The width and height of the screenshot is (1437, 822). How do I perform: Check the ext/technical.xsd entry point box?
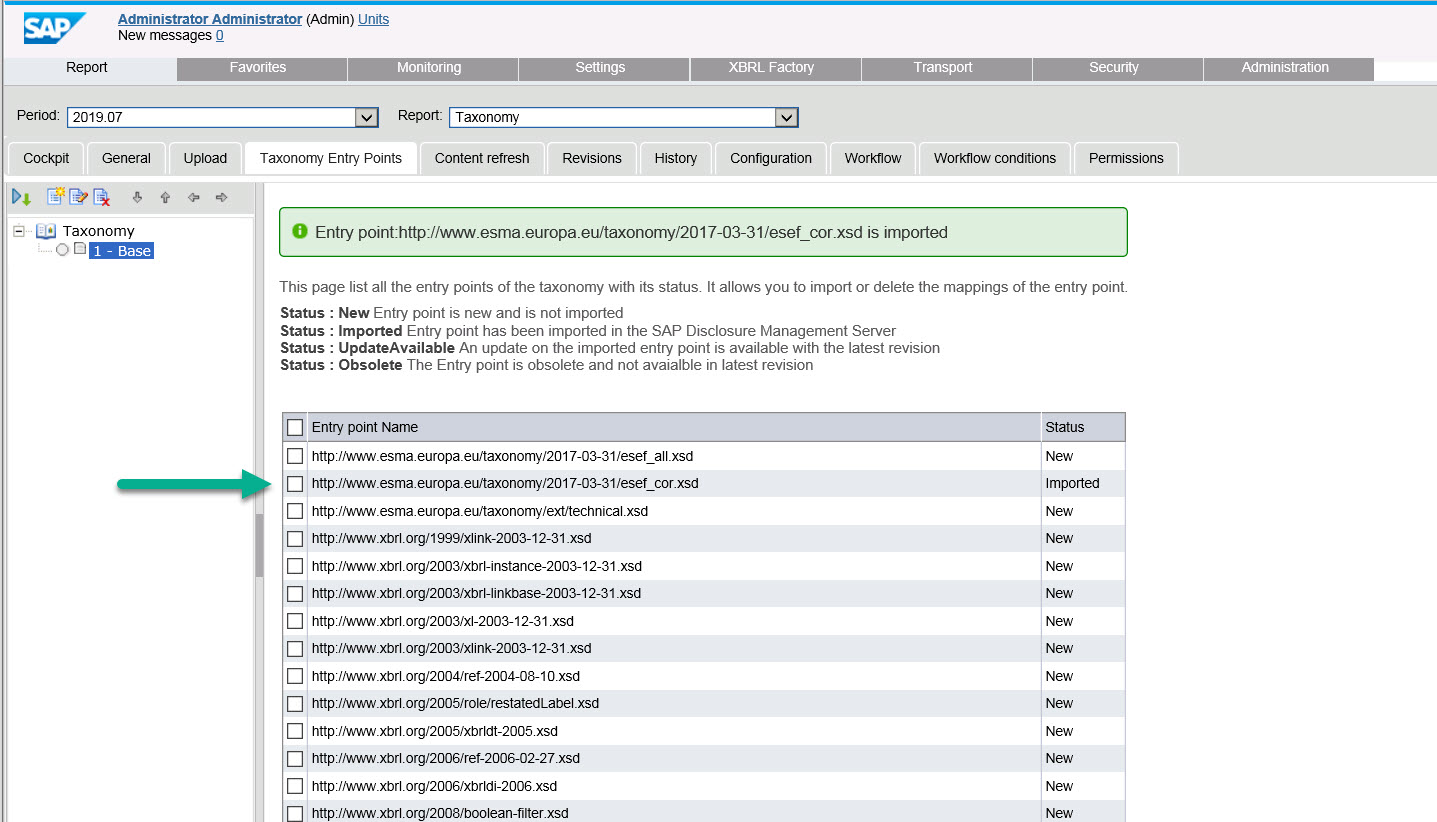[295, 511]
